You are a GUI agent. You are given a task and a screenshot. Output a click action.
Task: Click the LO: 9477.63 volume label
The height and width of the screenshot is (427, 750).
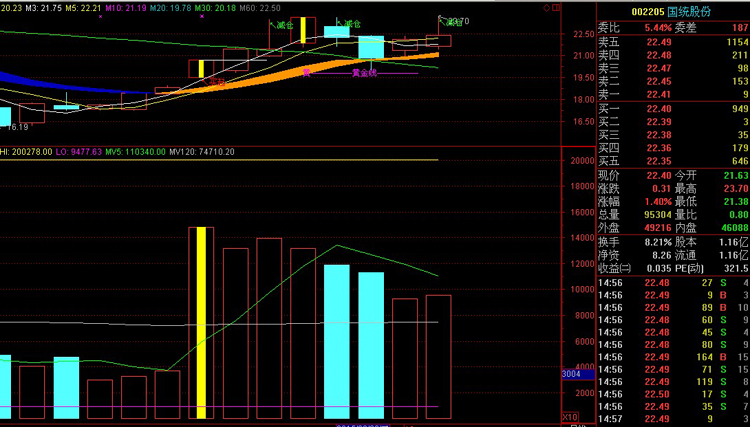click(79, 152)
